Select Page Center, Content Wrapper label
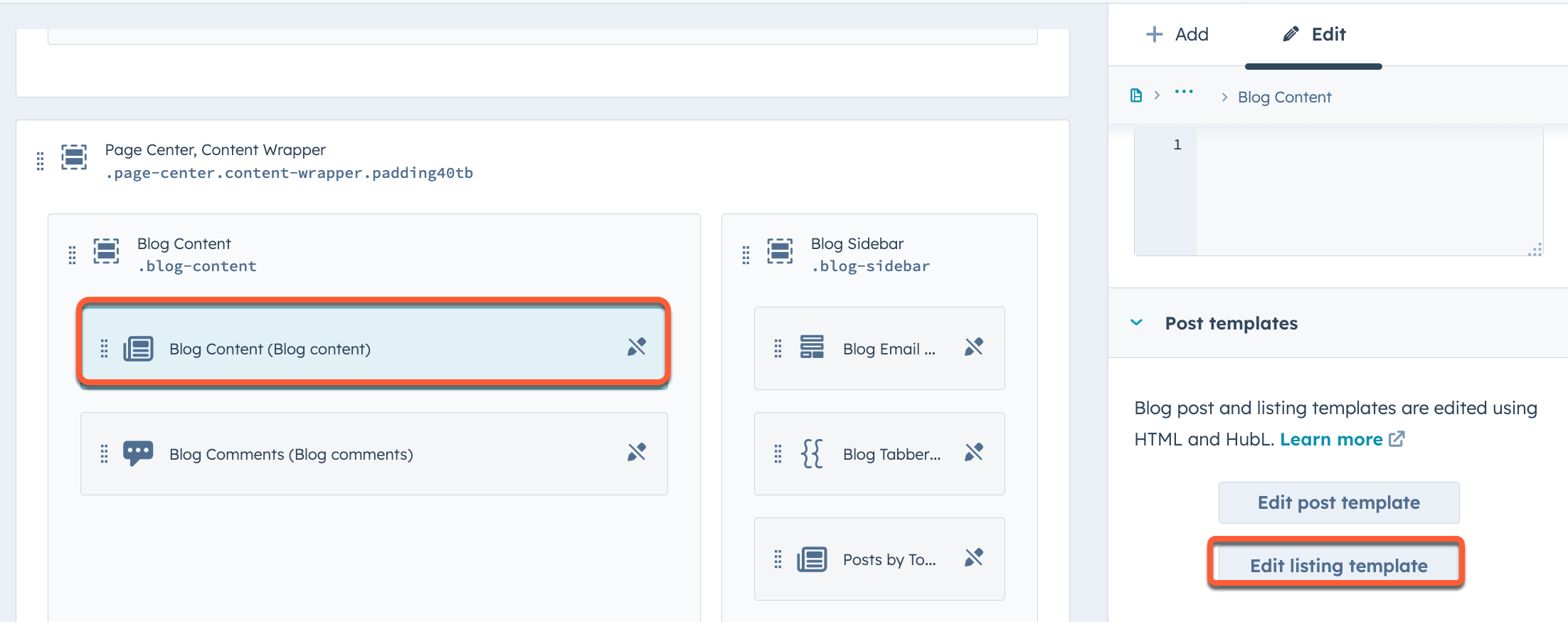This screenshot has height=622, width=1568. pyautogui.click(x=216, y=149)
